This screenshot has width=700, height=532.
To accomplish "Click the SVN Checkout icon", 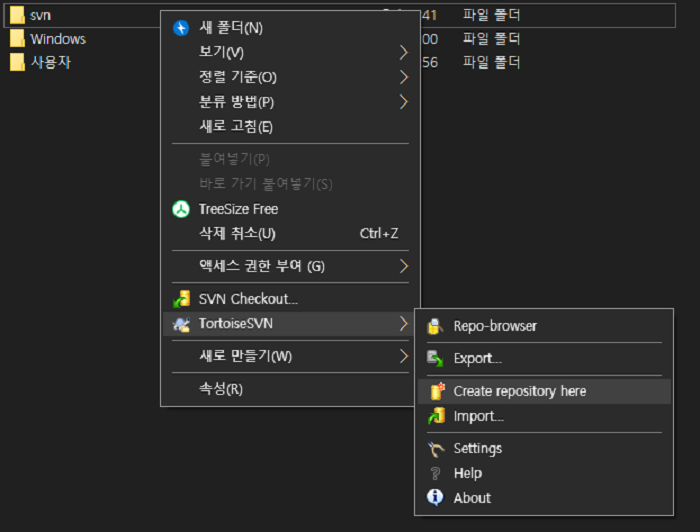I will pyautogui.click(x=181, y=299).
